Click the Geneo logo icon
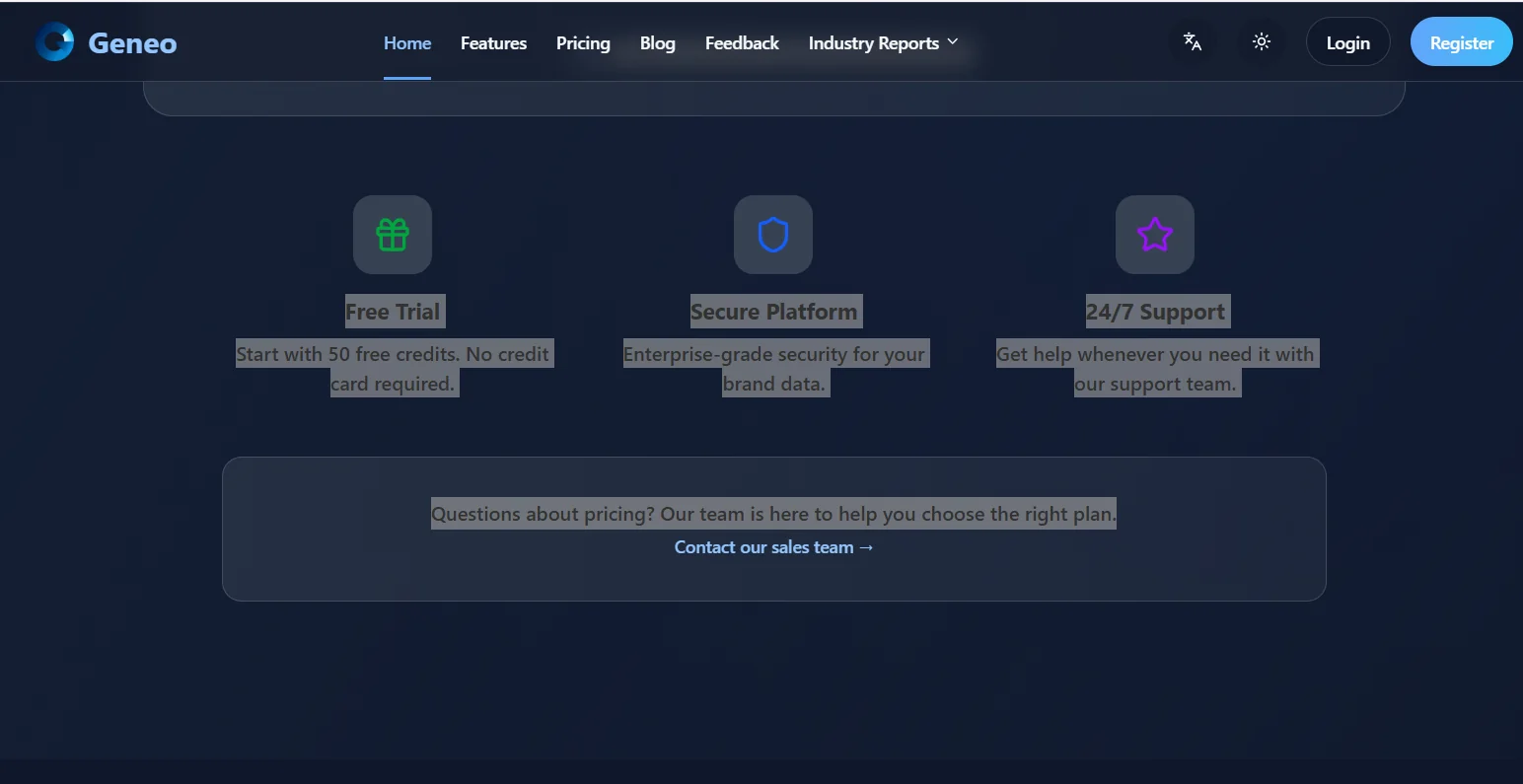This screenshot has height=784, width=1523. click(55, 42)
